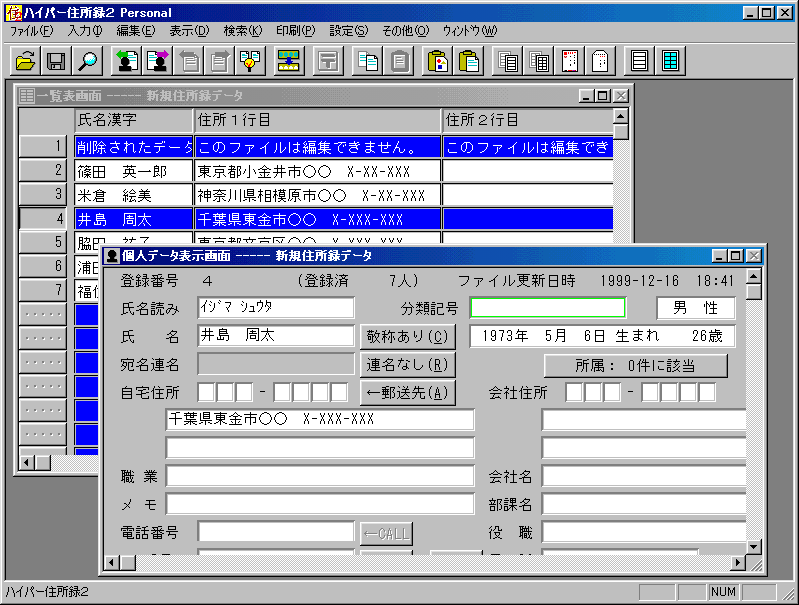
Task: Open the 設定(S) menu
Action: (349, 31)
